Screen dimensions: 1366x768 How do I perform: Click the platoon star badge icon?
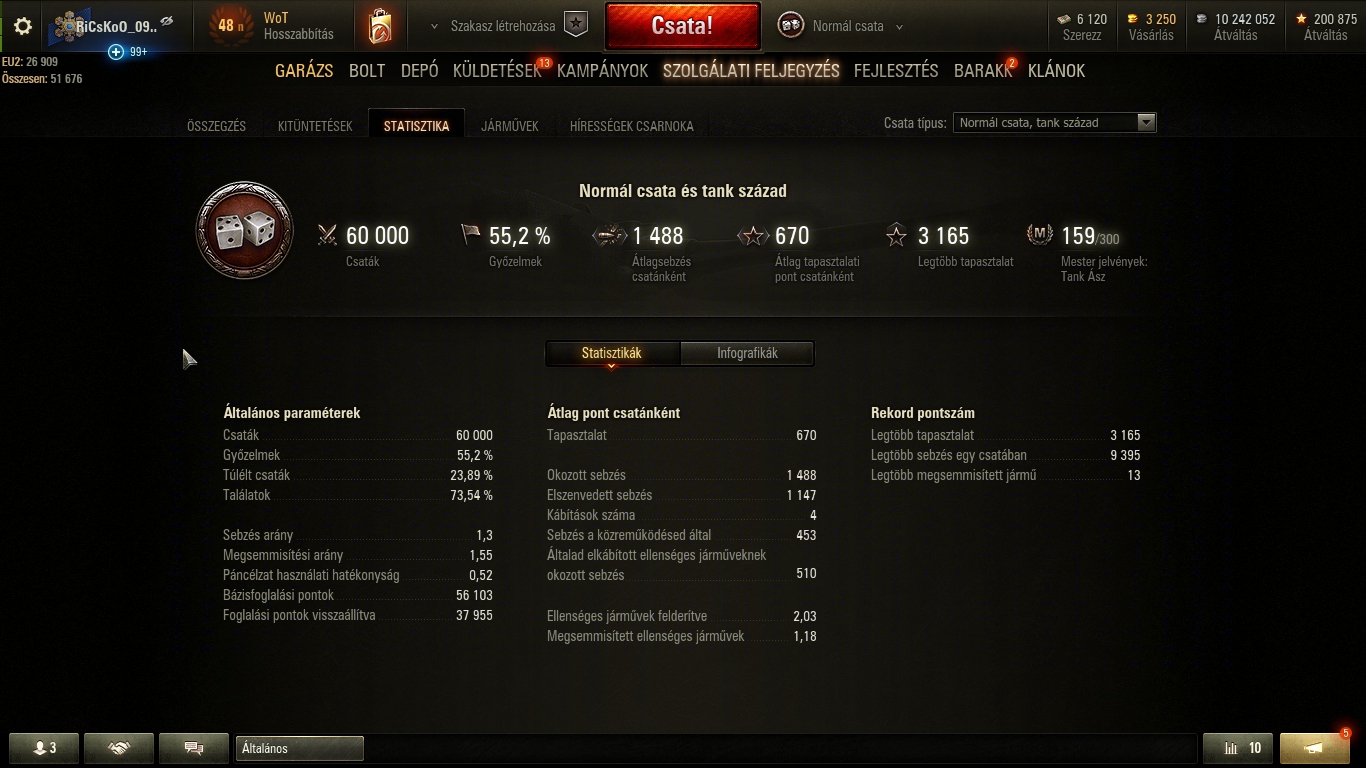pyautogui.click(x=576, y=25)
